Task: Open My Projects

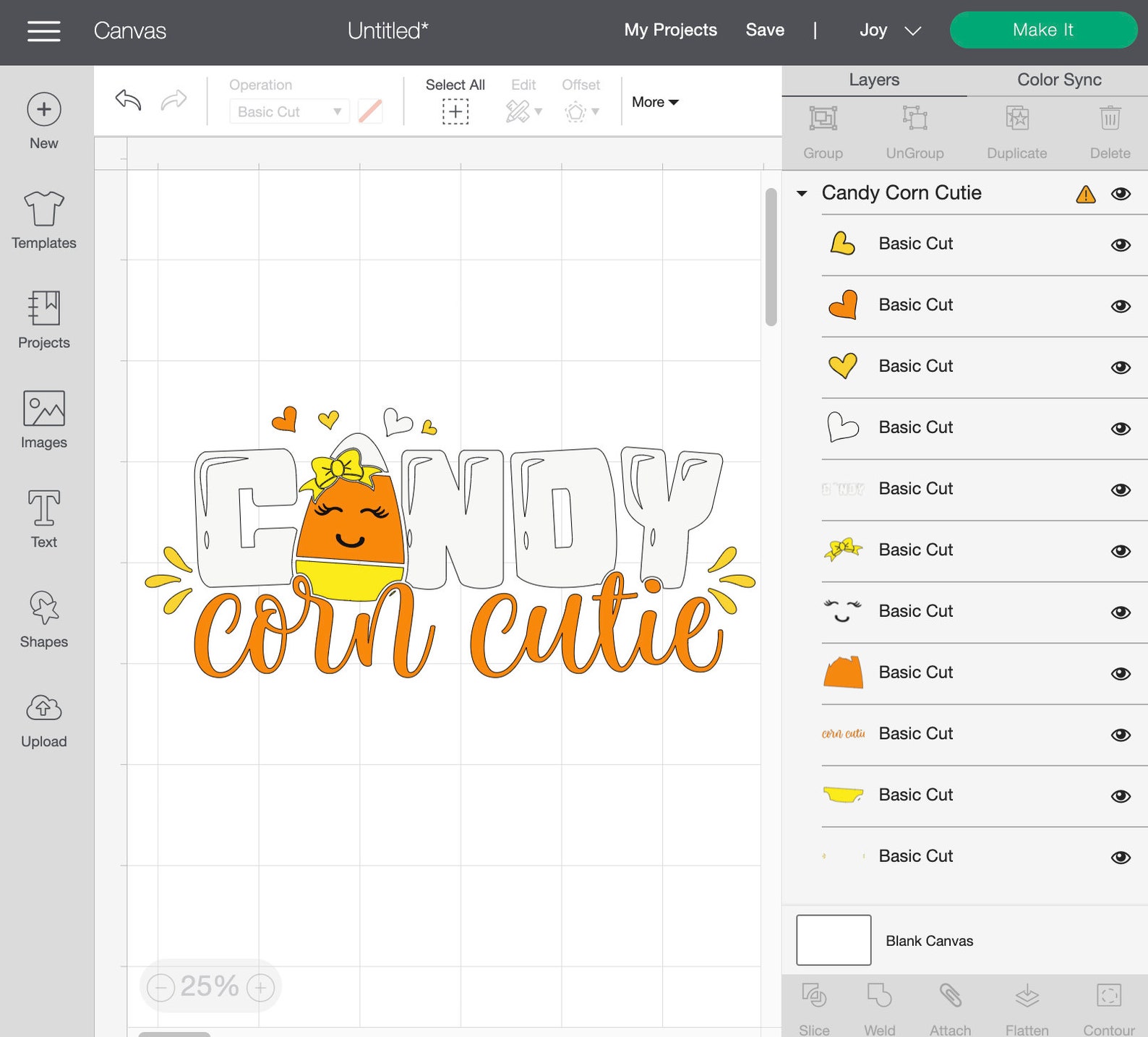Action: click(x=671, y=30)
